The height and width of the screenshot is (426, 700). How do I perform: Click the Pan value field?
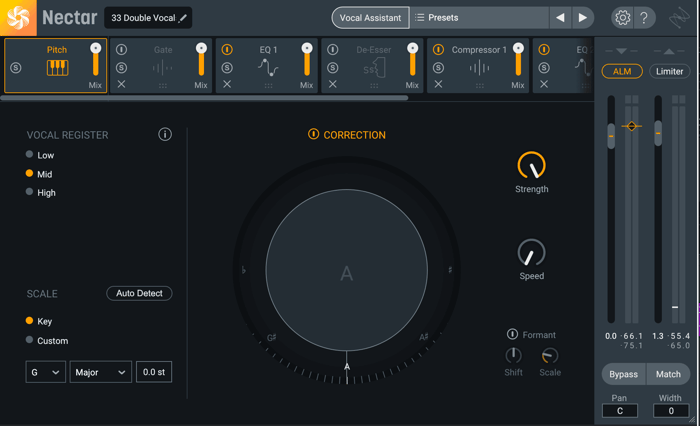(620, 411)
